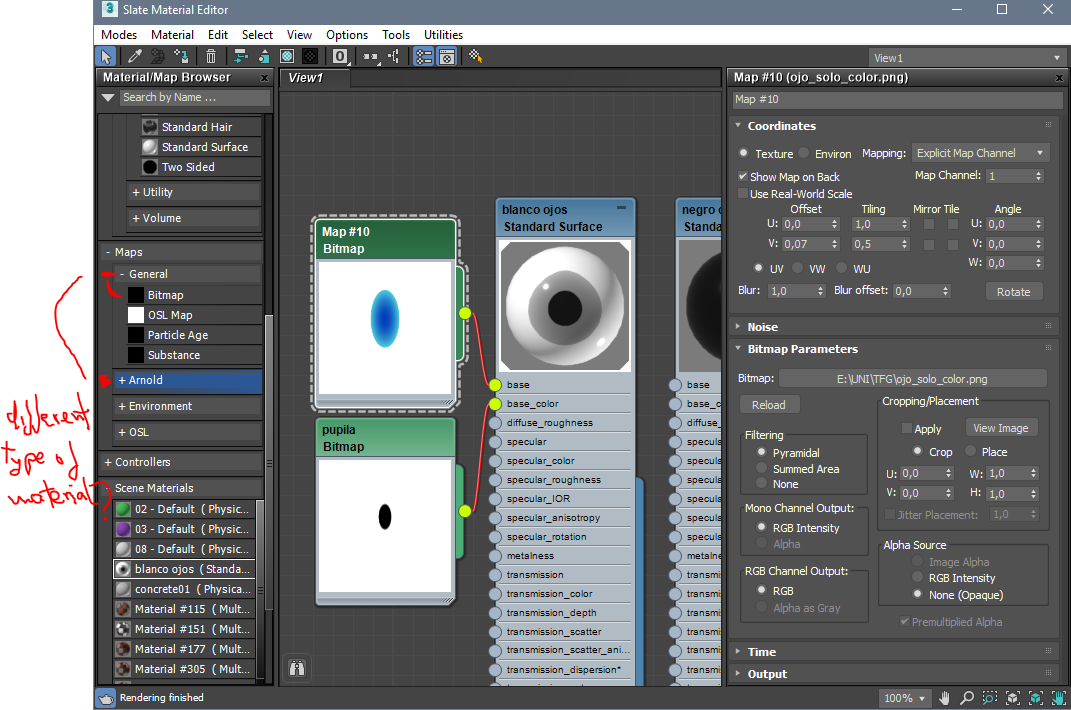Open the Utilities menu
The image size is (1071, 710).
coord(443,35)
